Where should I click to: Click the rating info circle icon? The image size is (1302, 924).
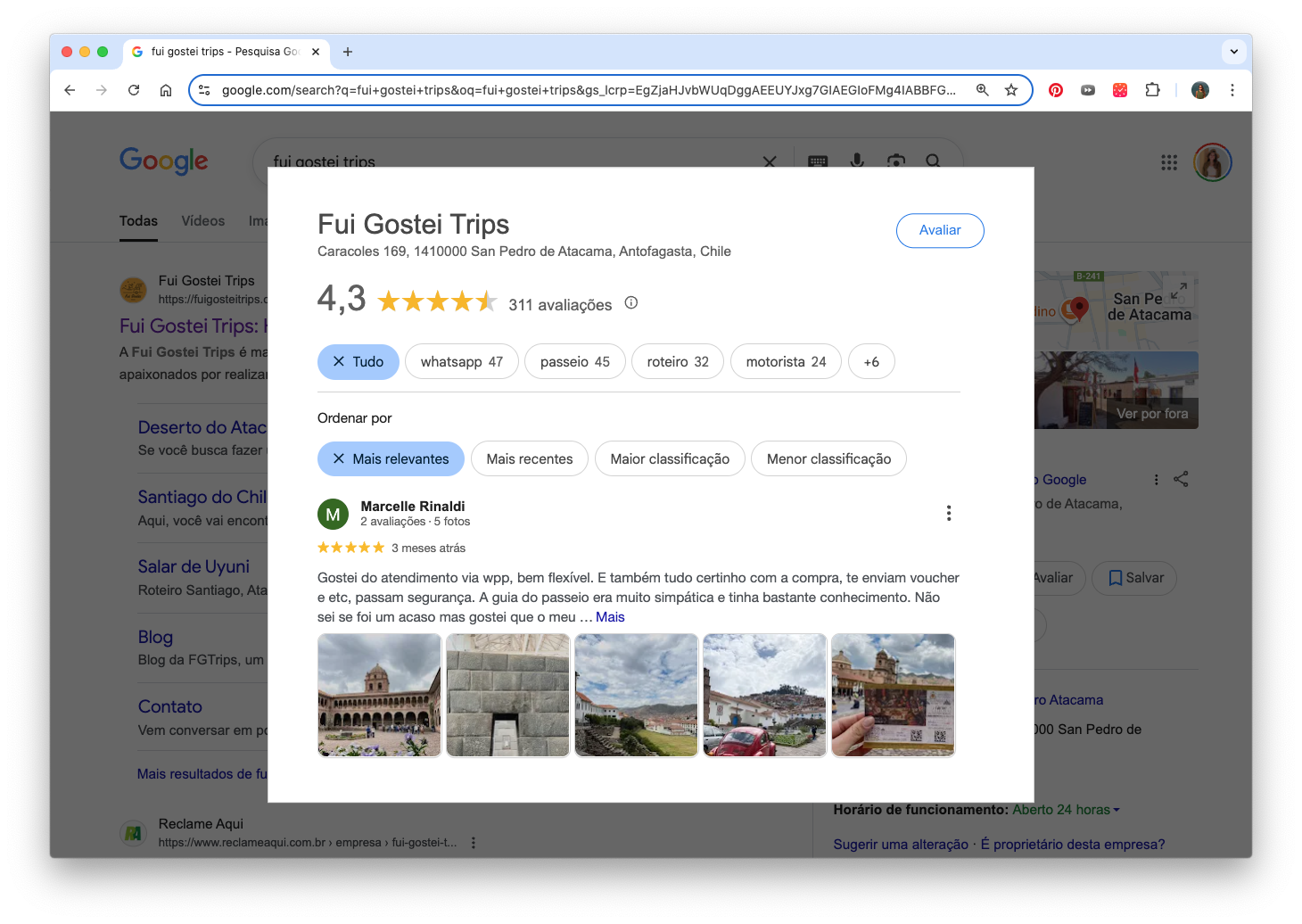631,303
